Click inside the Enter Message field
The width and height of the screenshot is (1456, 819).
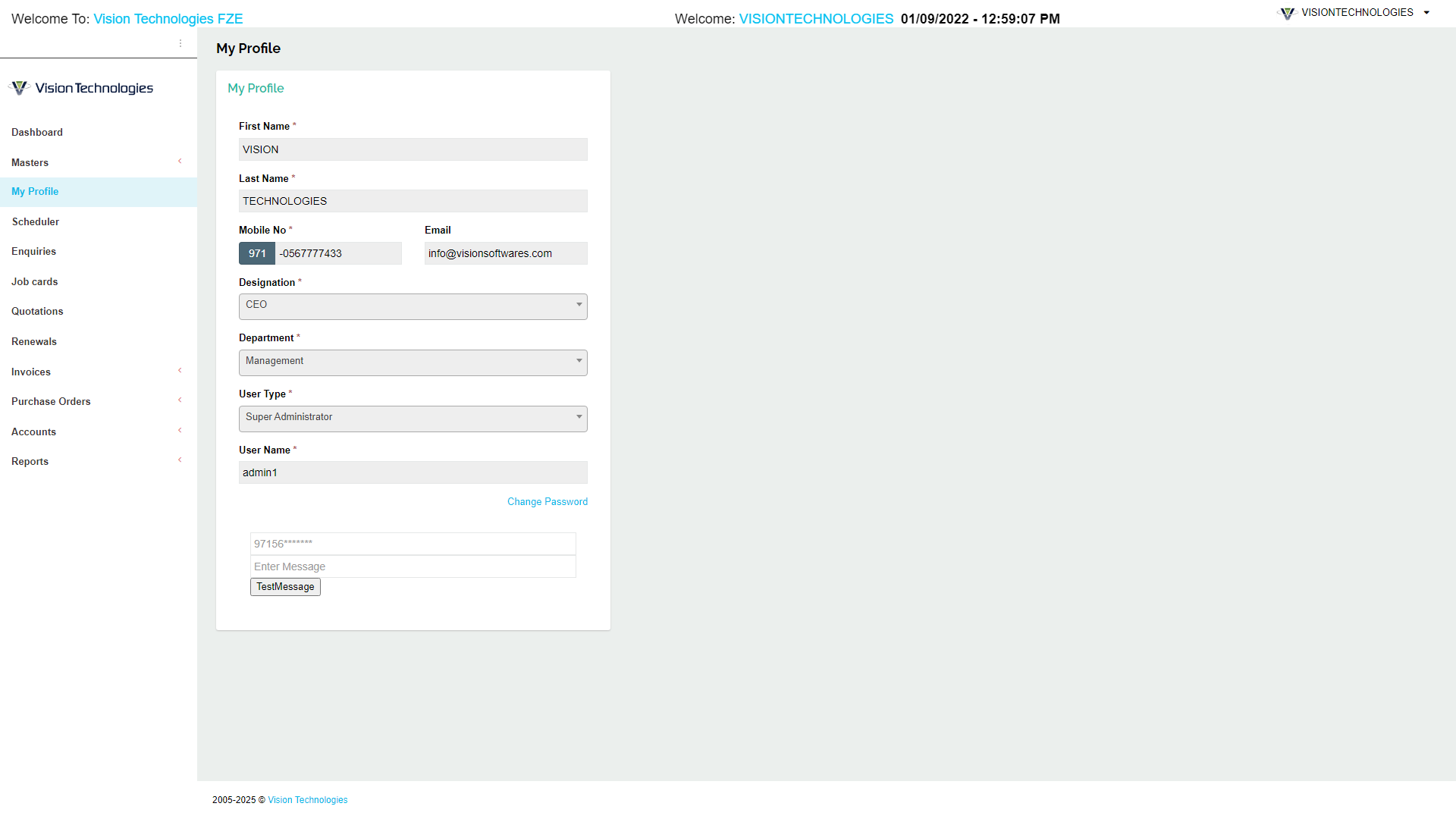413,566
